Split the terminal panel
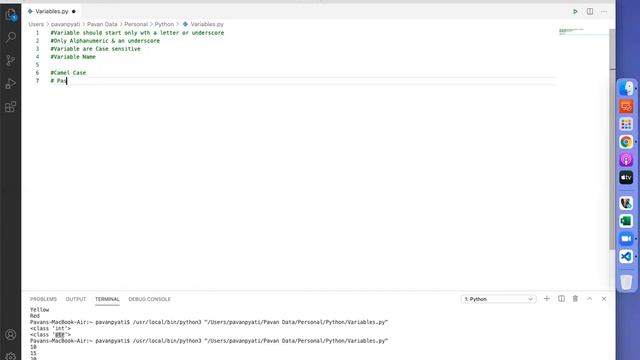Viewport: 640px width, 360px height. coord(561,299)
